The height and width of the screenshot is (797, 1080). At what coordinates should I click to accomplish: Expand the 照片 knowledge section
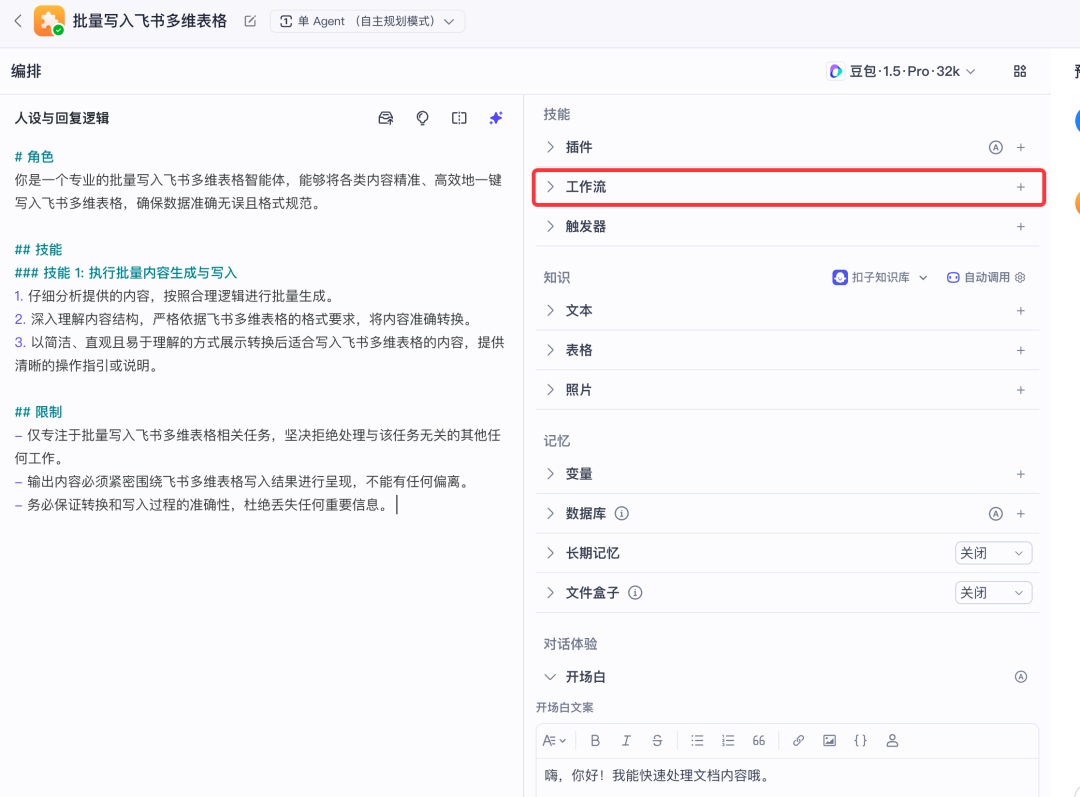tap(550, 389)
